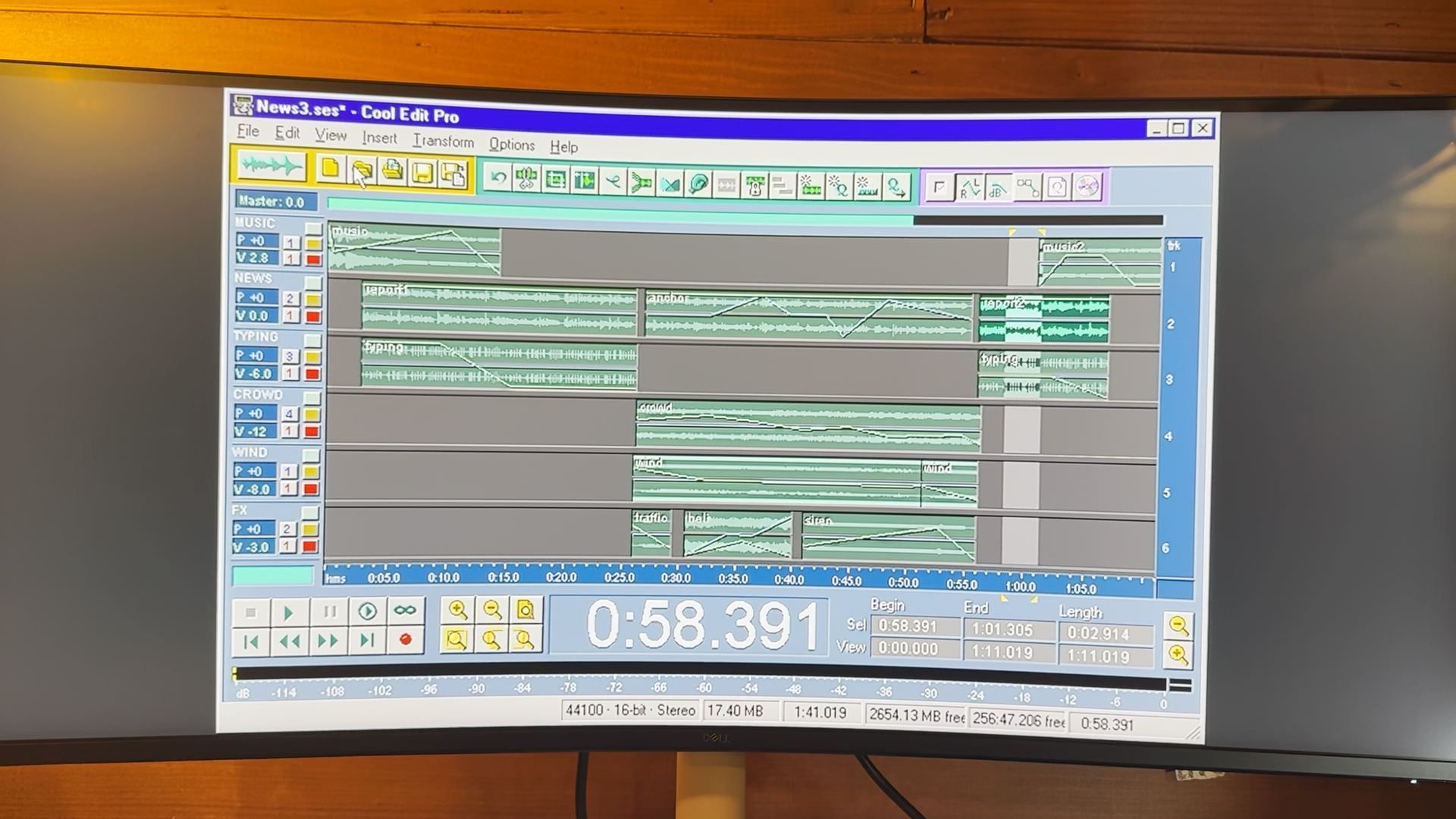Click the Master: 0.0 volume box
Screen dimensions: 1456x819
(x=275, y=201)
